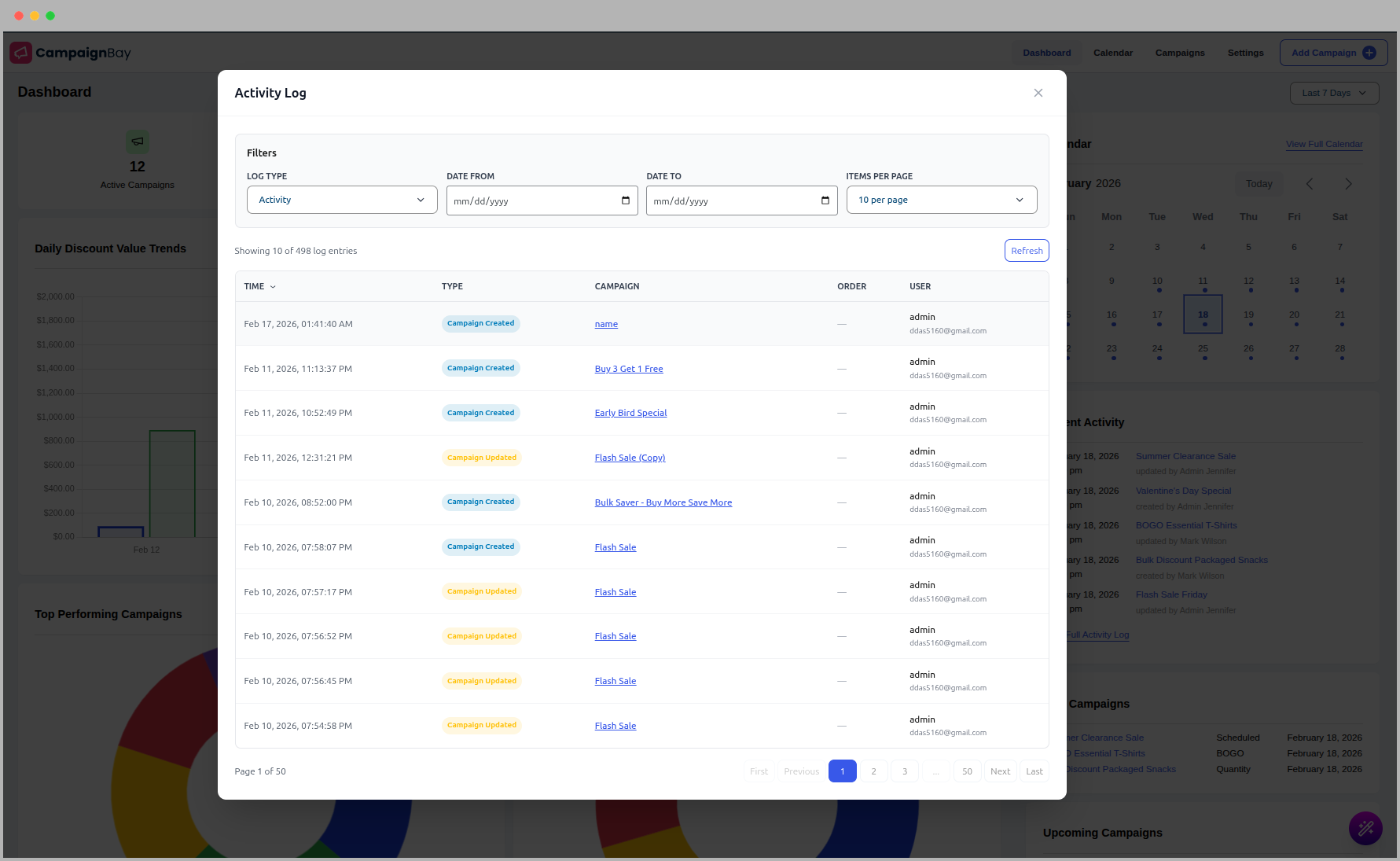Image resolution: width=1400 pixels, height=861 pixels.
Task: Open the Log Type dropdown
Action: 341,200
